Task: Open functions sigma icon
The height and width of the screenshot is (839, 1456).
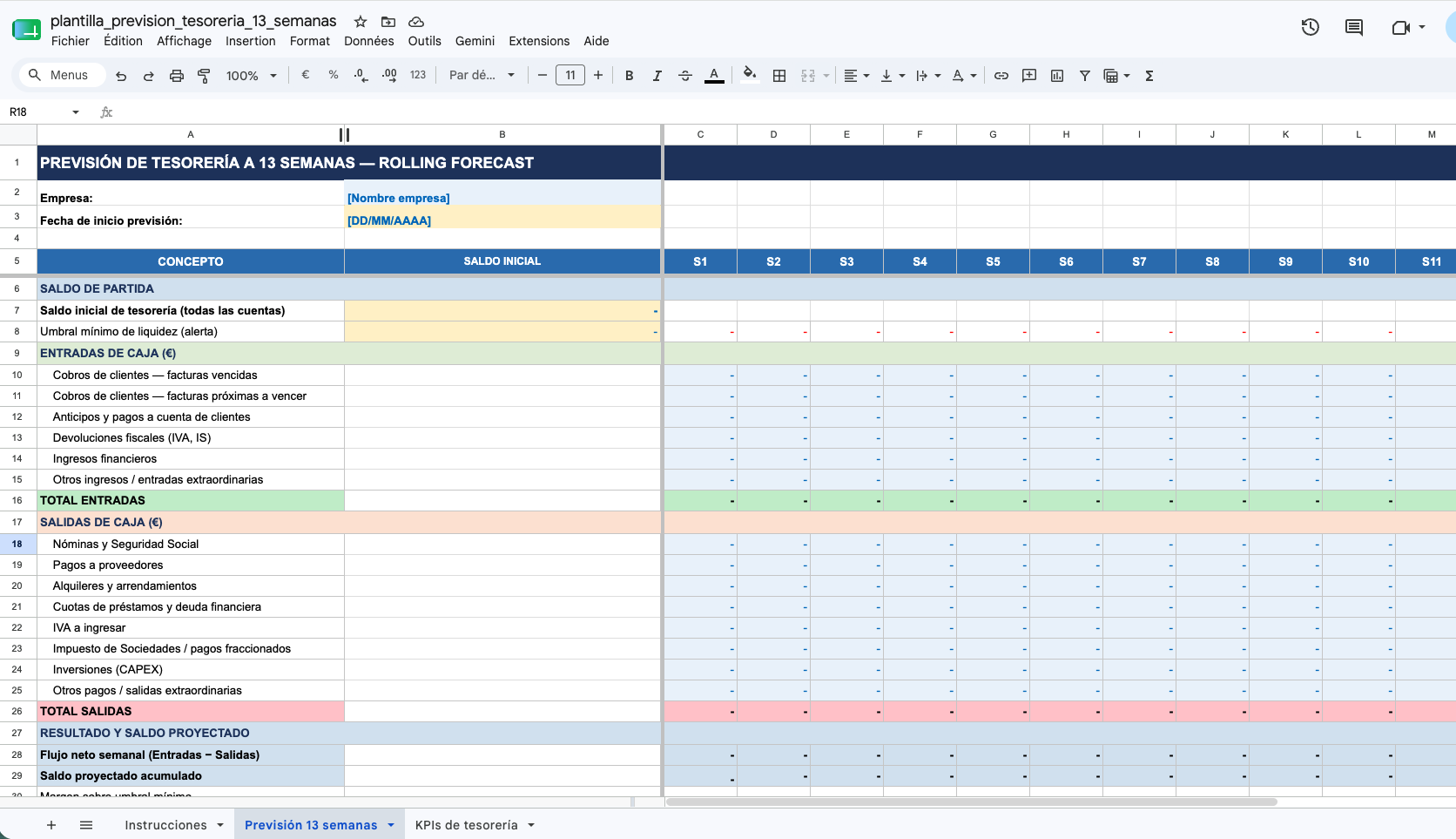Action: pos(1149,76)
